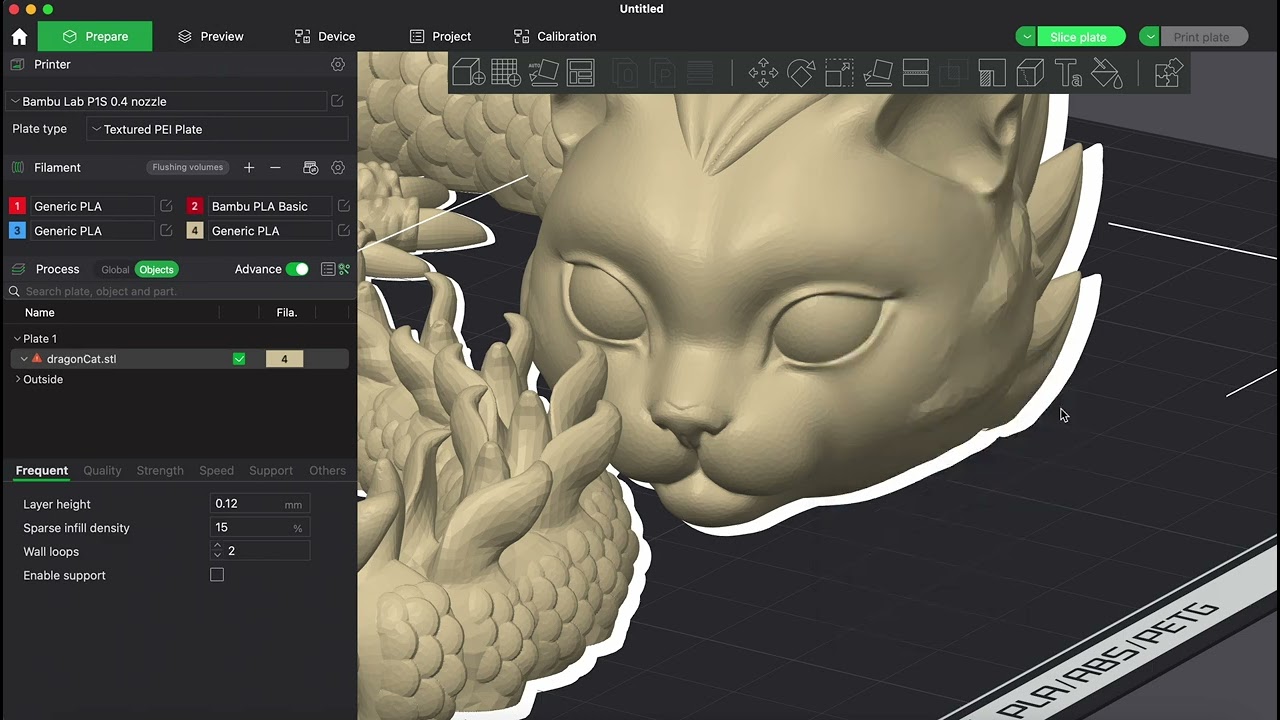Collapse the Plate 1 tree node
Image resolution: width=1280 pixels, height=720 pixels.
pos(17,339)
